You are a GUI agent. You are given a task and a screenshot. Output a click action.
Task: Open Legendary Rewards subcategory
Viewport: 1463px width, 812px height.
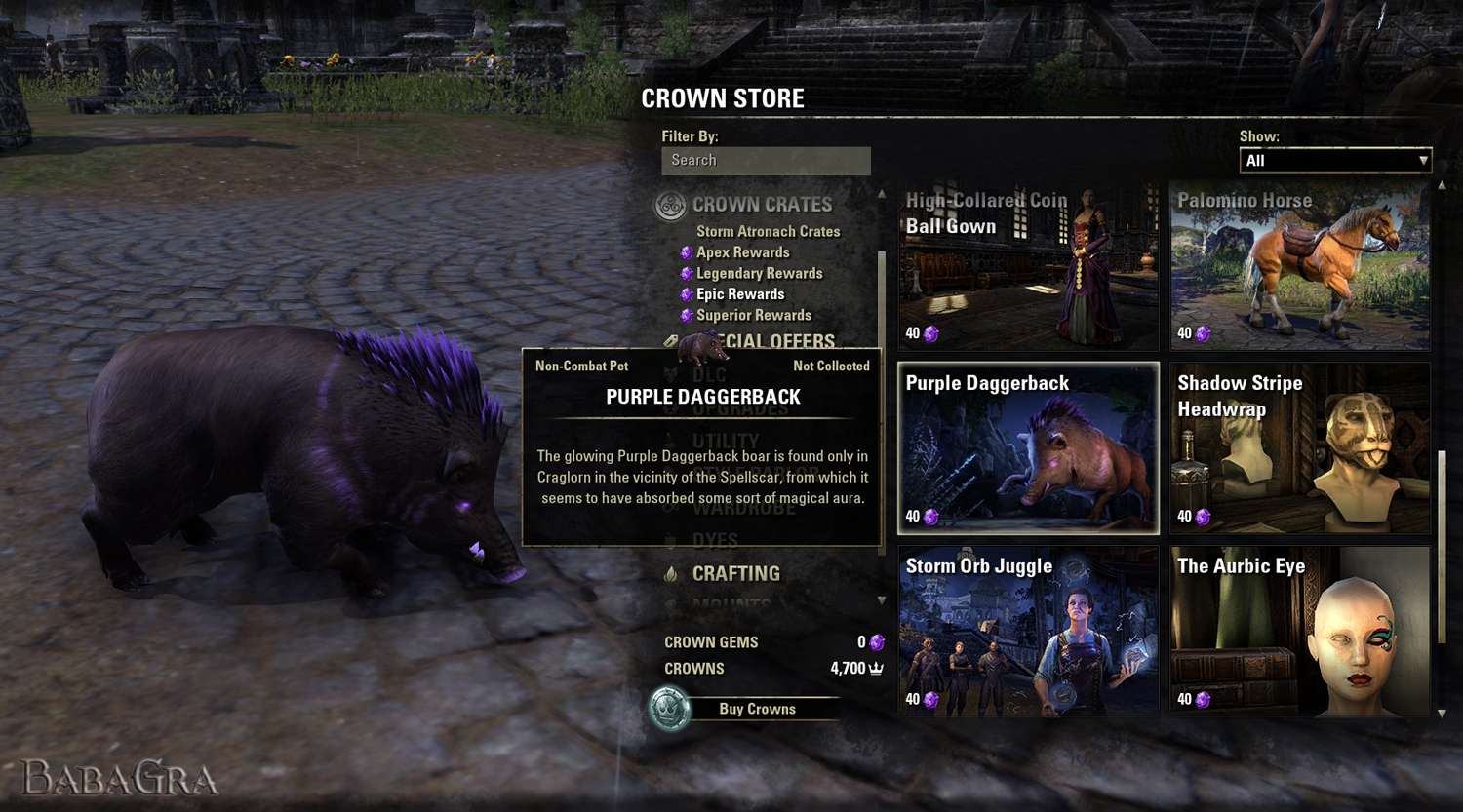click(759, 273)
